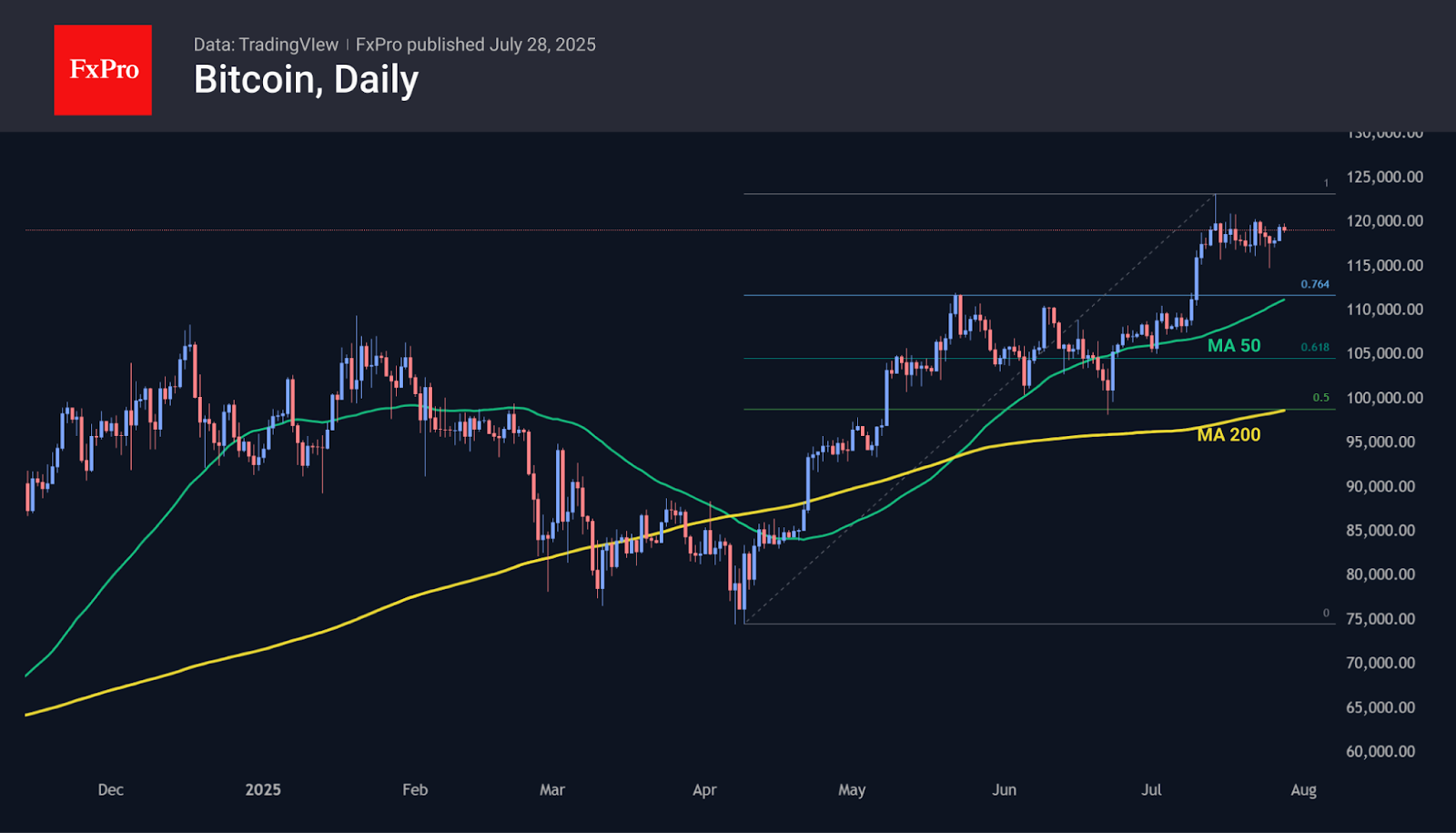This screenshot has width=1456, height=833.
Task: Select the Apr marker on time axis
Action: pyautogui.click(x=704, y=790)
